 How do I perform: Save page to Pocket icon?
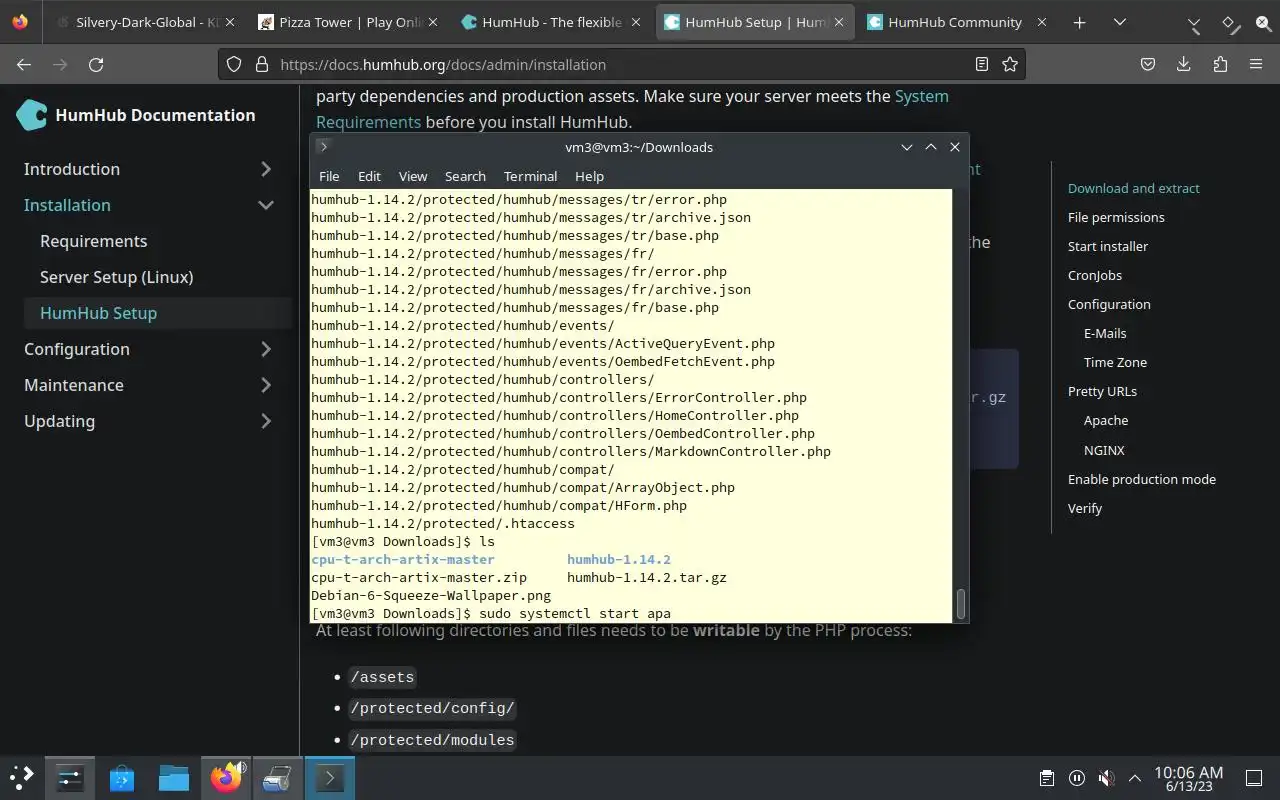tap(1148, 64)
